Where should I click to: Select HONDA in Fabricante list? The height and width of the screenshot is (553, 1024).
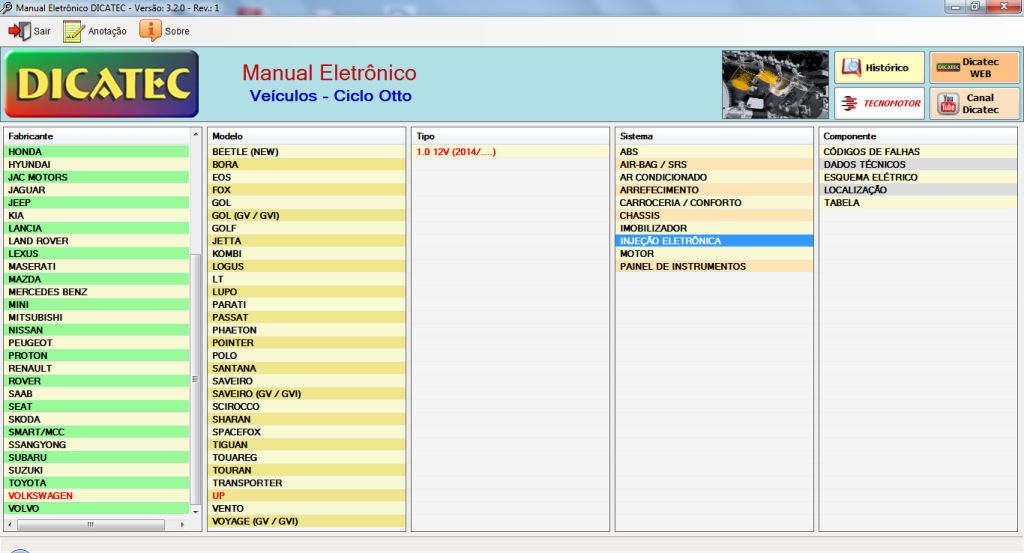[x=97, y=151]
